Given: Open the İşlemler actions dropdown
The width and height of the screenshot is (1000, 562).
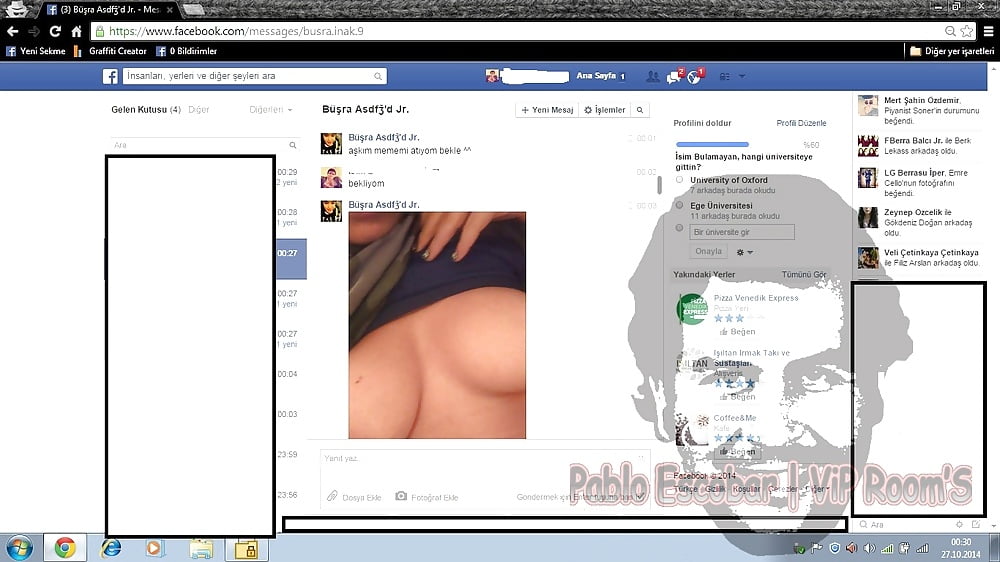Looking at the screenshot, I should [x=605, y=110].
